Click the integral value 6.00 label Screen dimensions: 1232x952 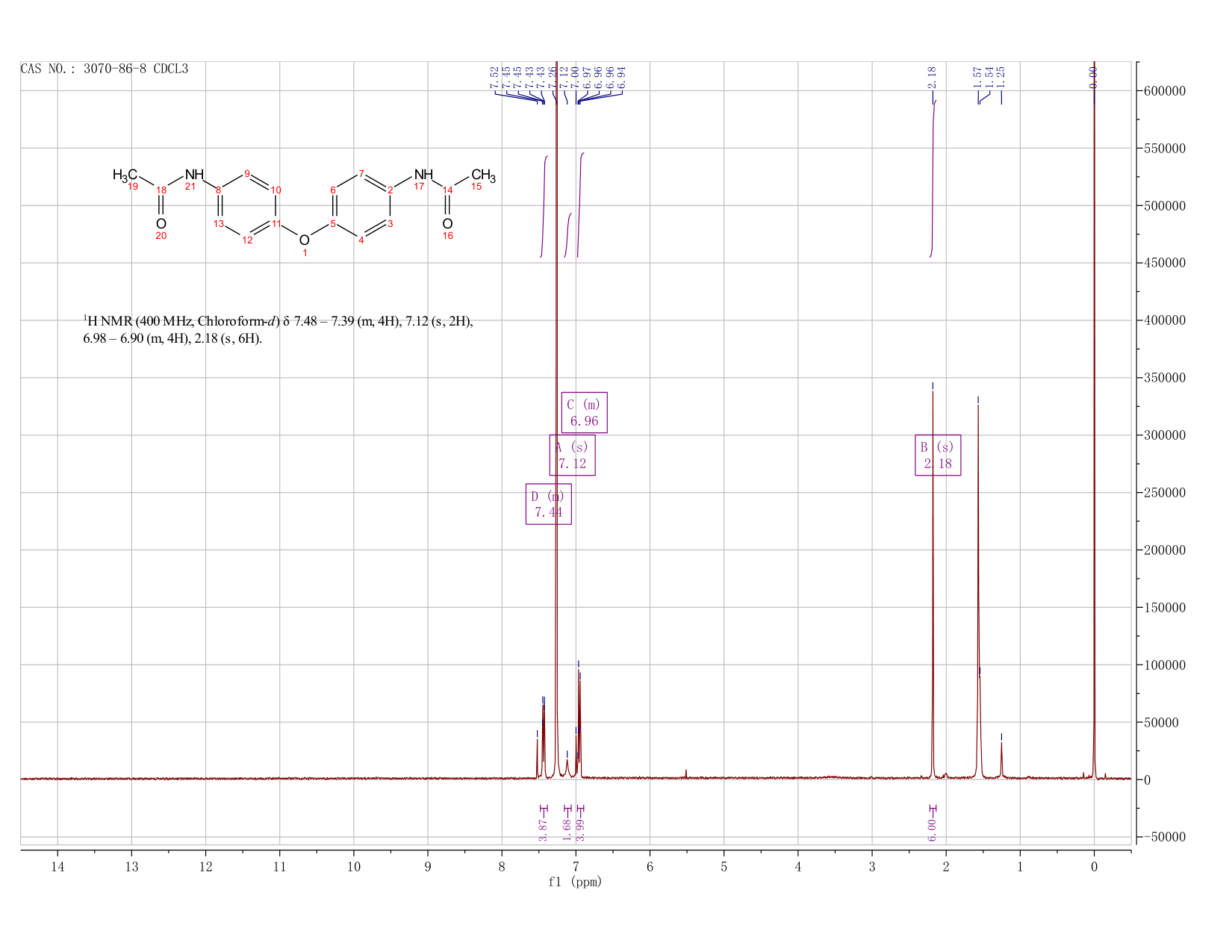pos(932,829)
